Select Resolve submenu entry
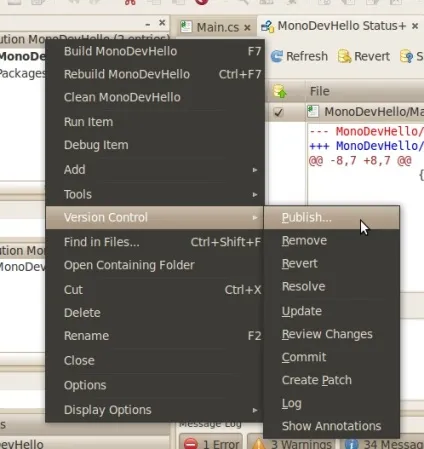Screen dimensions: 424x449 point(332,287)
